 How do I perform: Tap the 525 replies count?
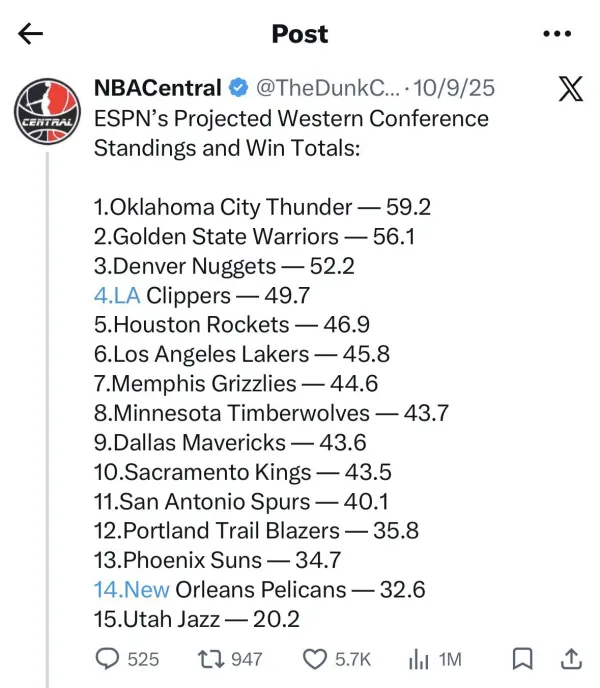tap(143, 659)
